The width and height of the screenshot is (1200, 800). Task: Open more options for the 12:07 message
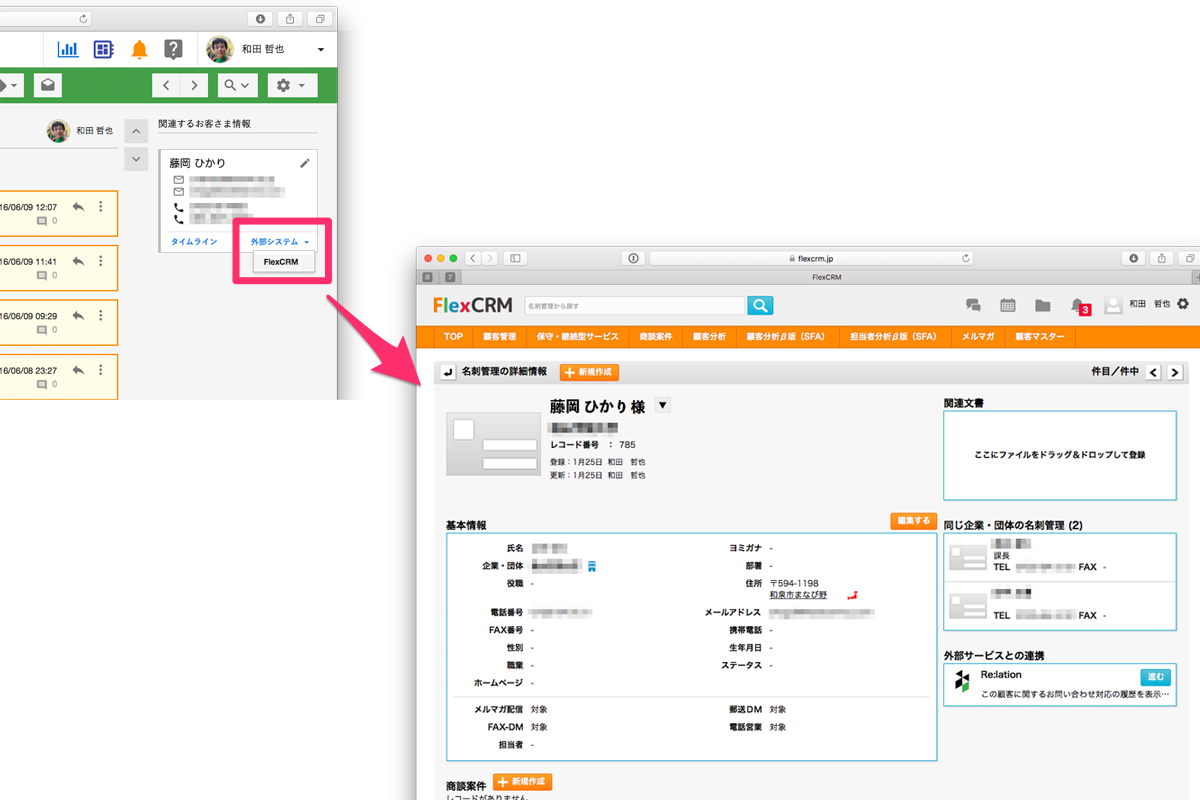tap(100, 206)
